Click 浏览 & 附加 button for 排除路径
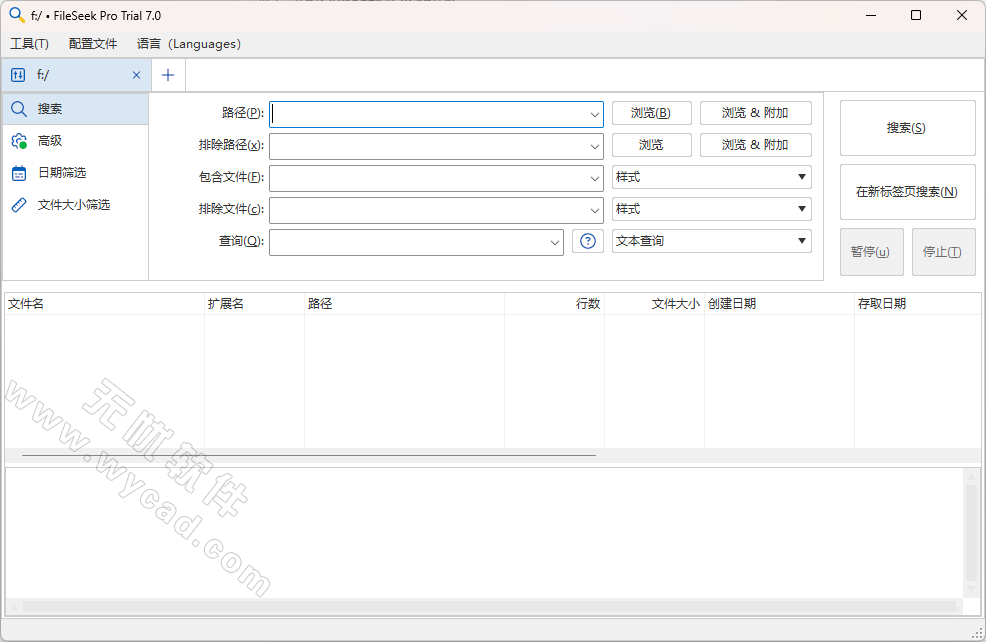986x642 pixels. (x=755, y=145)
